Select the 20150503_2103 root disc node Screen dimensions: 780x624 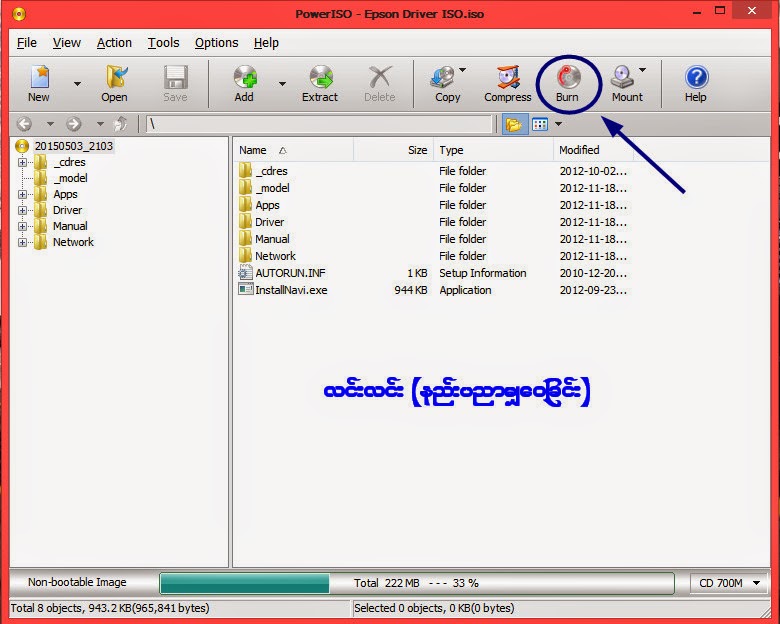73,146
